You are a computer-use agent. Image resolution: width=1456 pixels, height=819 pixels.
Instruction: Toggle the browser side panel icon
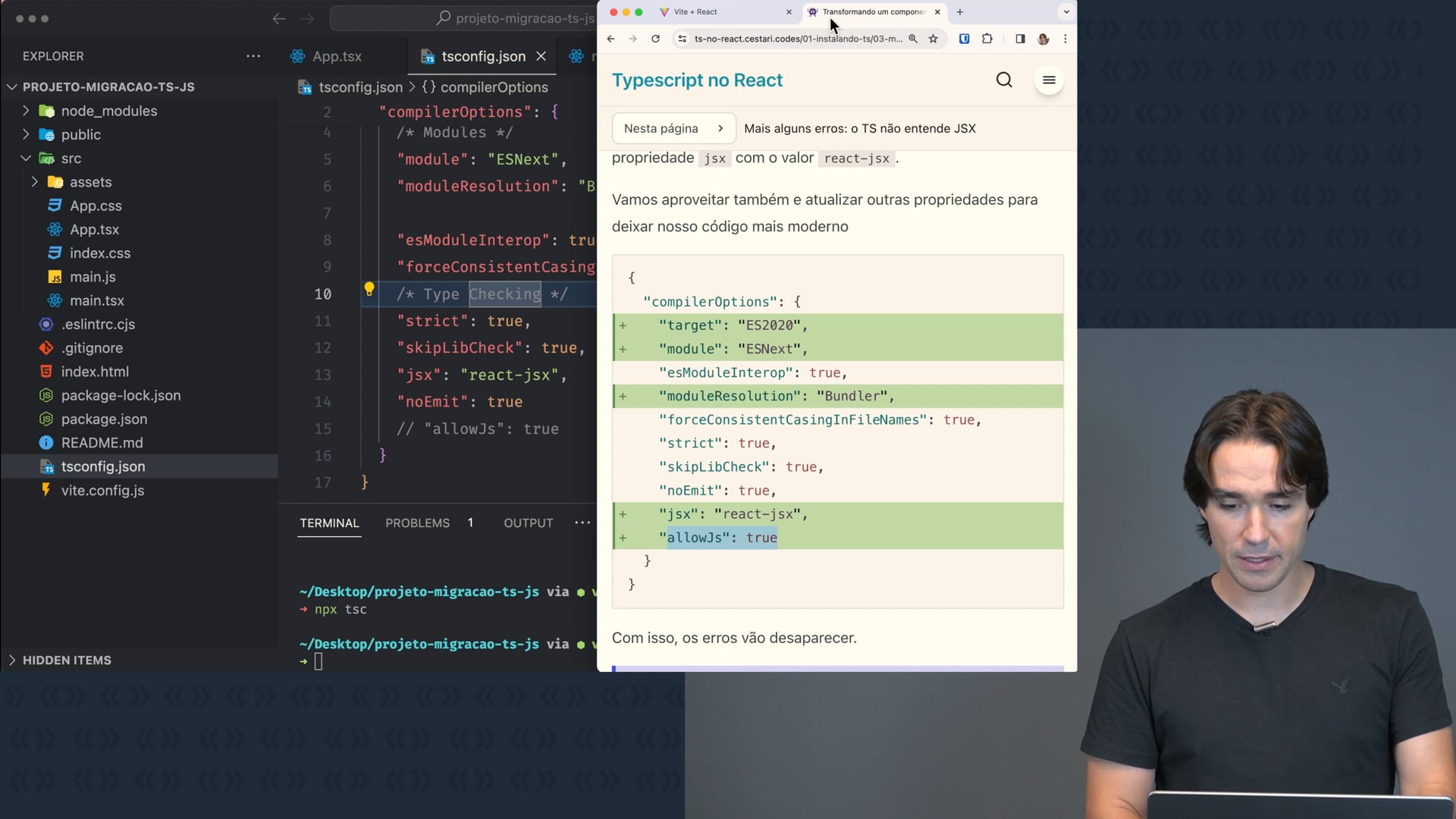(1020, 39)
